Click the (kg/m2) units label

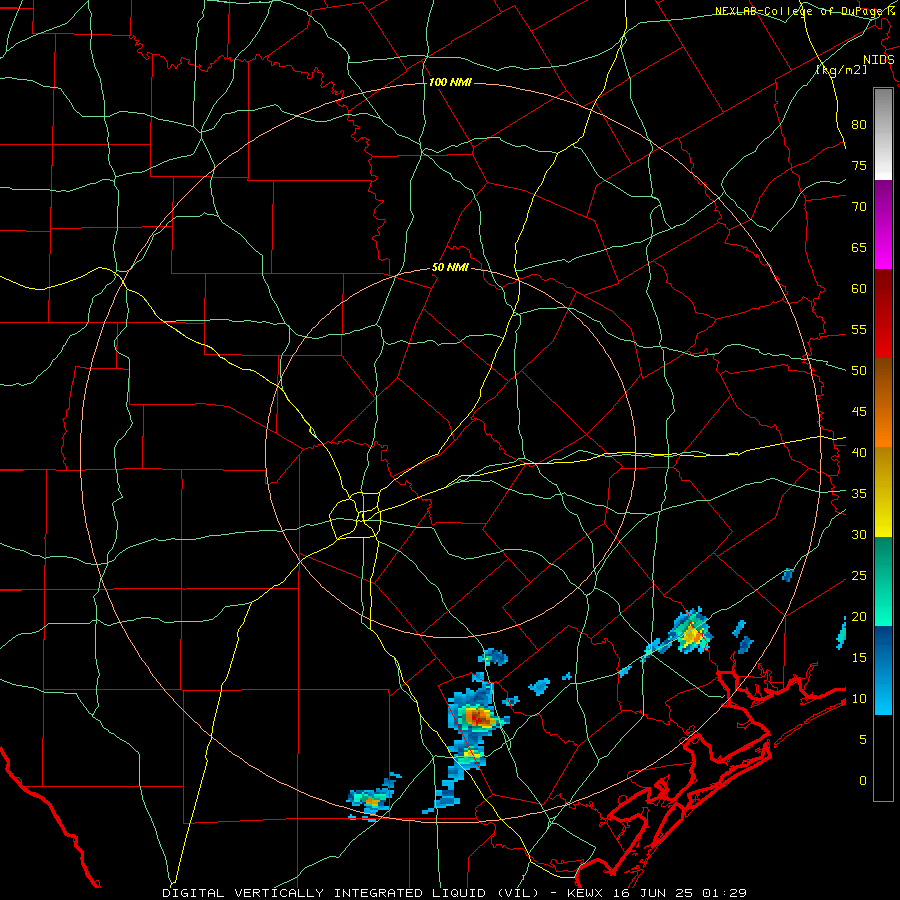841,70
